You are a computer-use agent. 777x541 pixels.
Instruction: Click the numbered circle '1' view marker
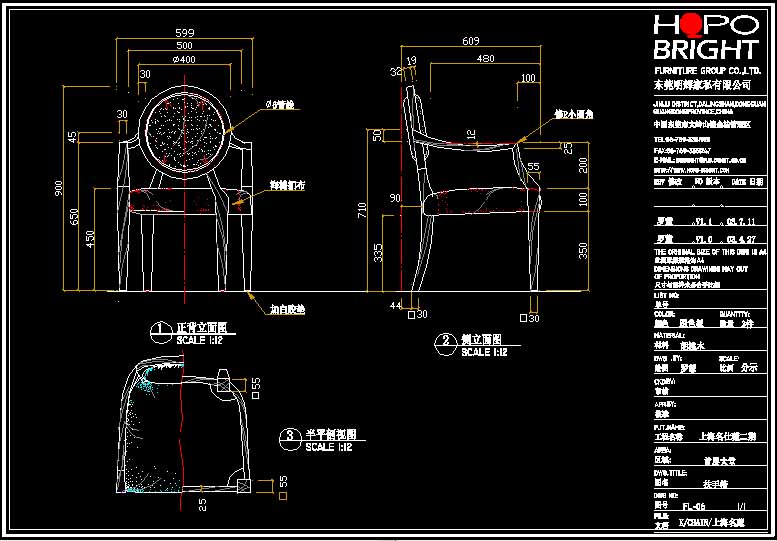coord(160,332)
